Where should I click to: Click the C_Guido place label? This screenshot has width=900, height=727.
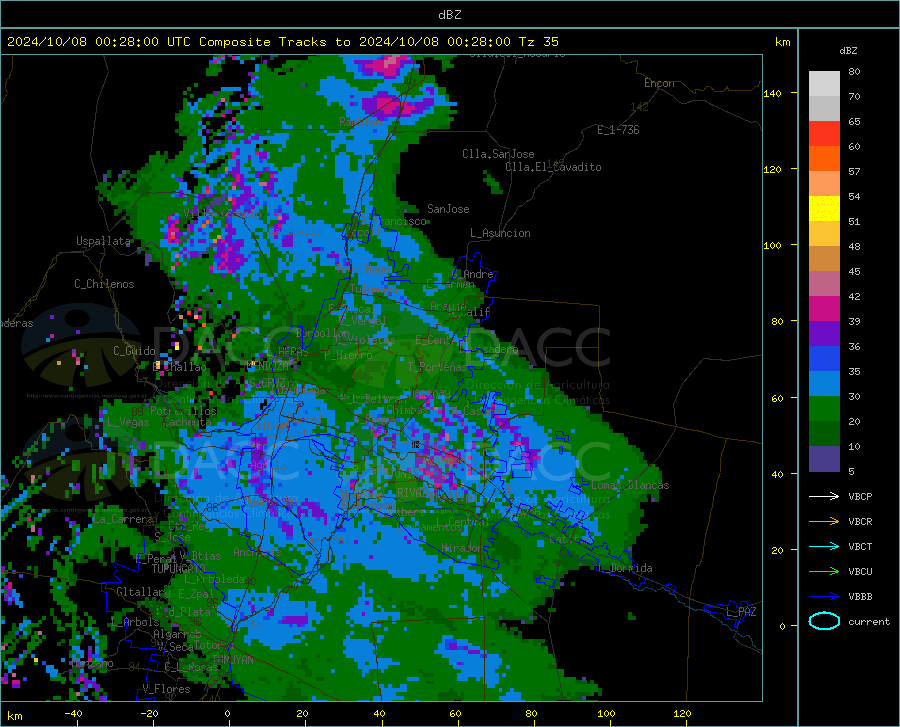[x=134, y=351]
